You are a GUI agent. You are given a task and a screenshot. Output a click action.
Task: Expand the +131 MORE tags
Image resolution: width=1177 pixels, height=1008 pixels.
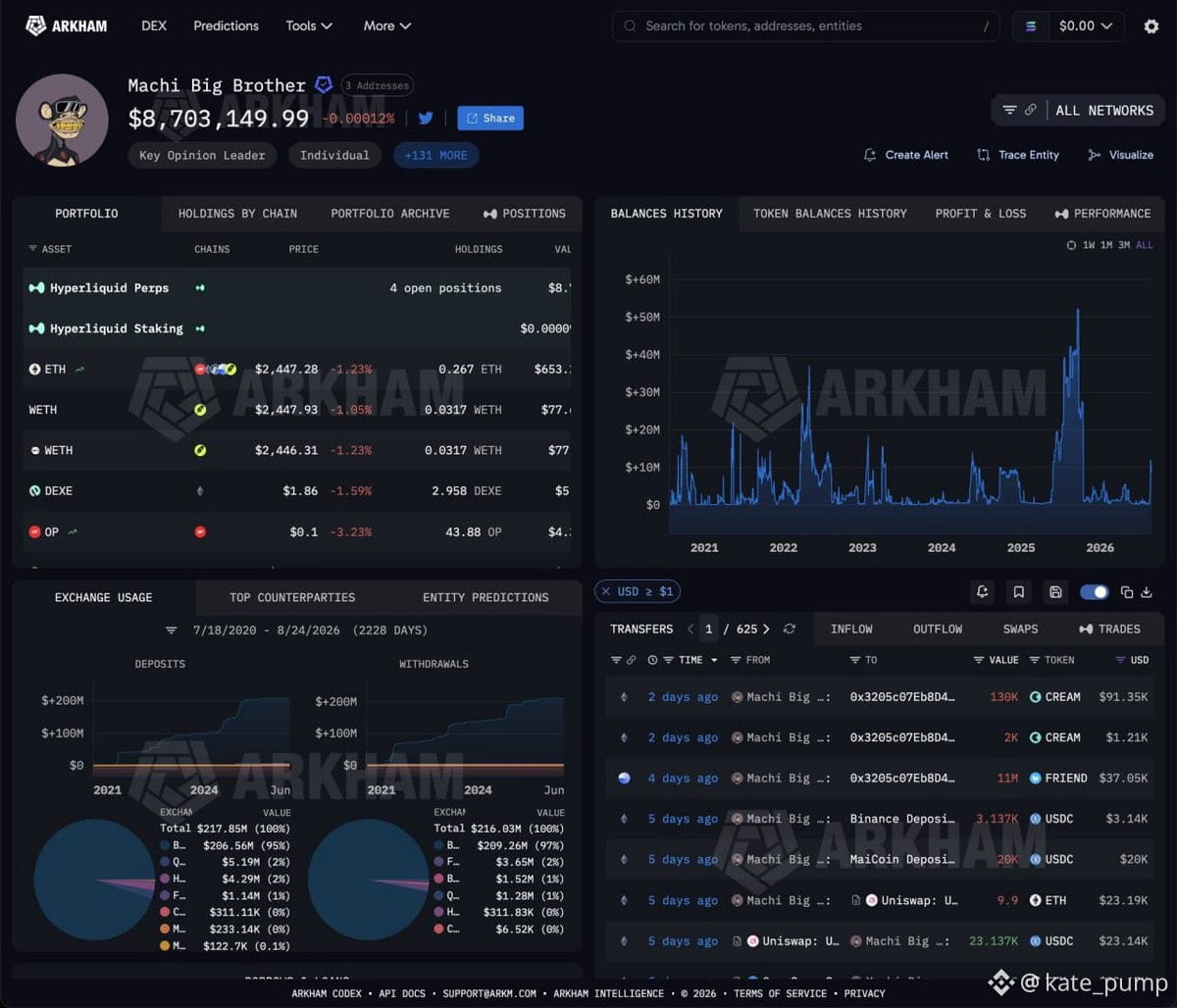(x=436, y=155)
